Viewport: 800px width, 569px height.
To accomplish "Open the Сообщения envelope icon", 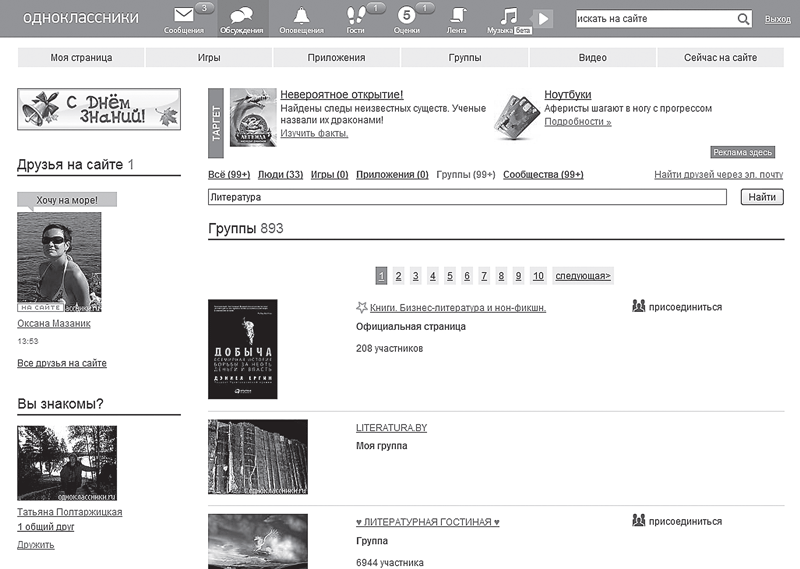I will point(183,15).
